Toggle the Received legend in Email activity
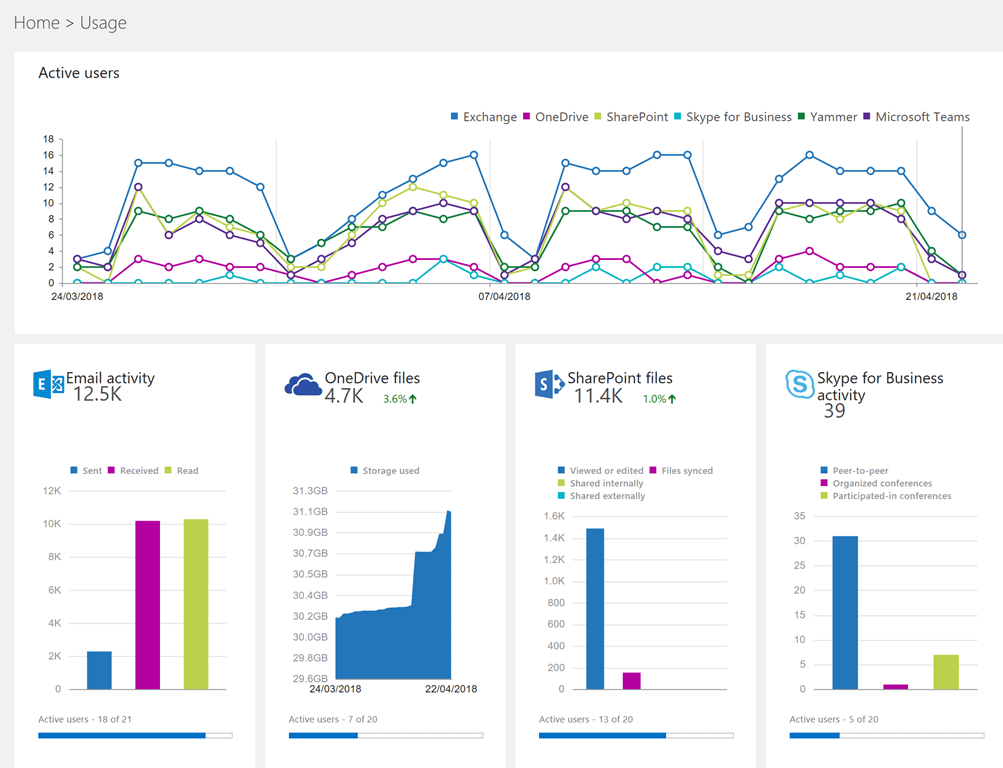 tap(133, 471)
